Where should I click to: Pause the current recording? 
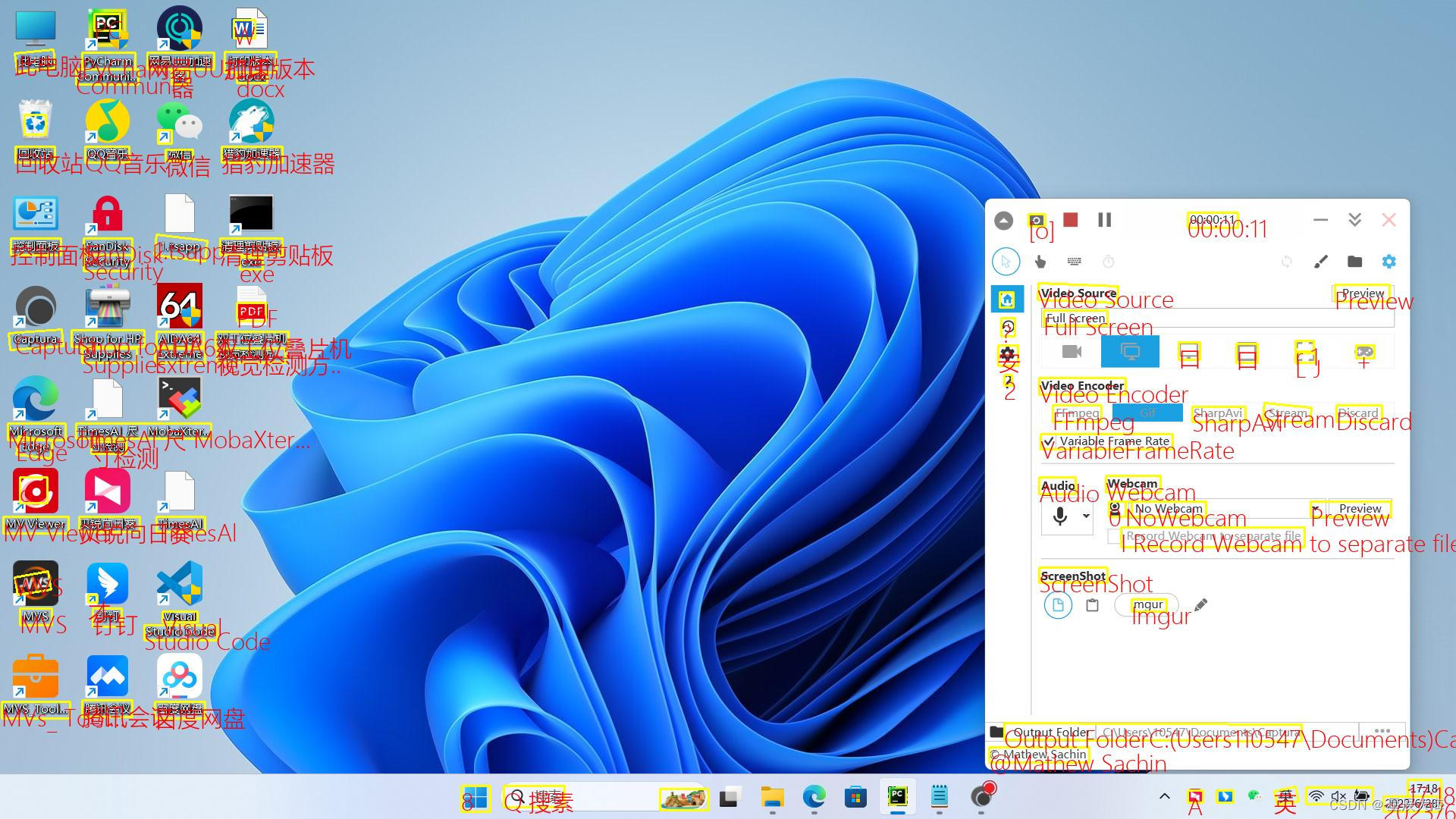pyautogui.click(x=1105, y=220)
